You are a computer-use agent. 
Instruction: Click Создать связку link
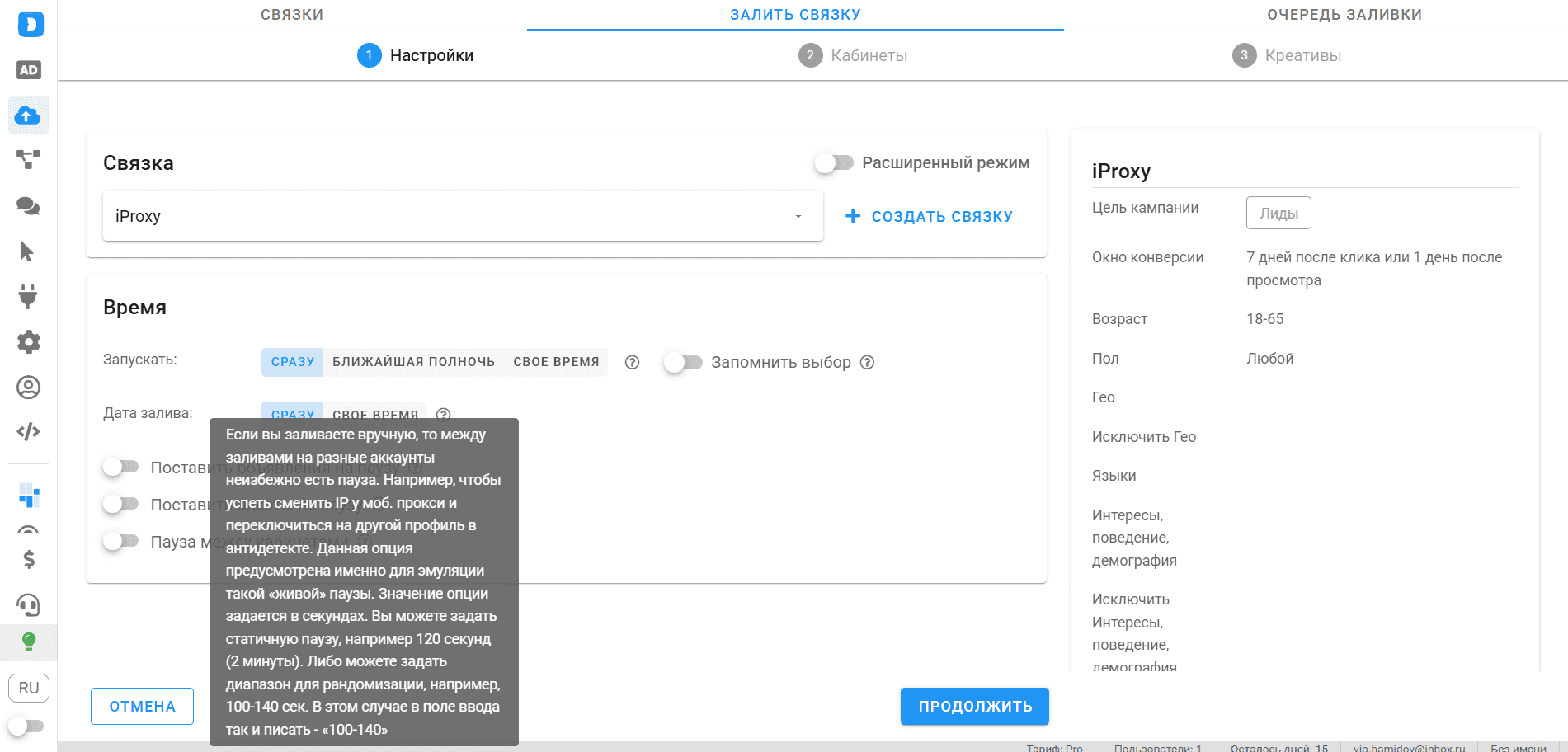tap(930, 216)
